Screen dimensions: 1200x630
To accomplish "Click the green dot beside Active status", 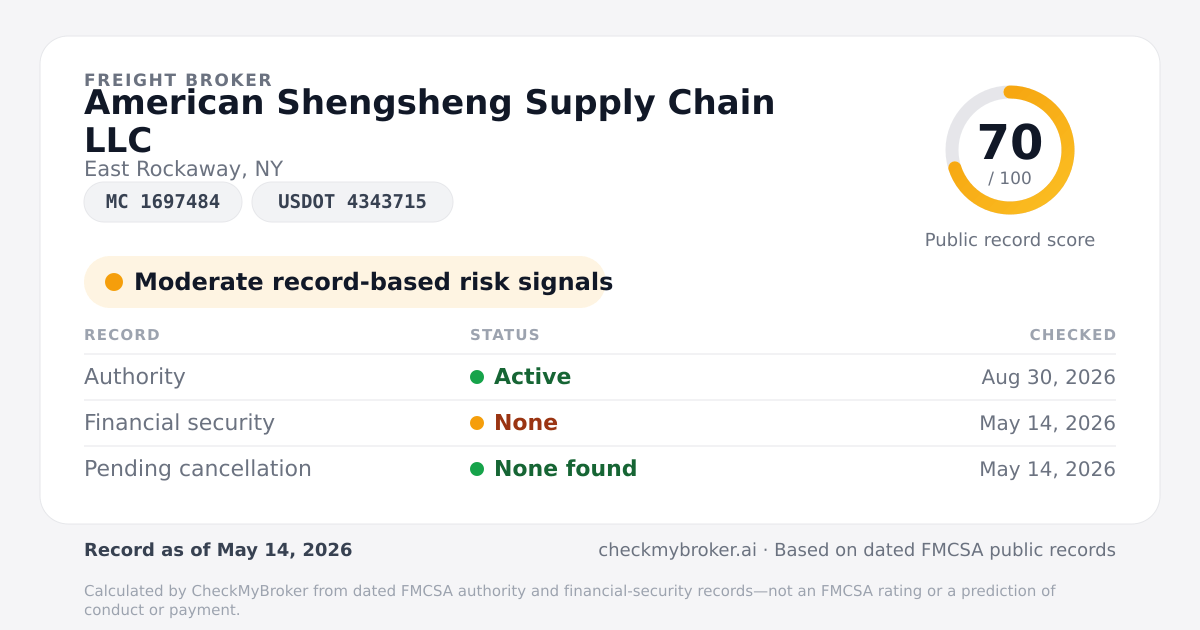I will [477, 377].
